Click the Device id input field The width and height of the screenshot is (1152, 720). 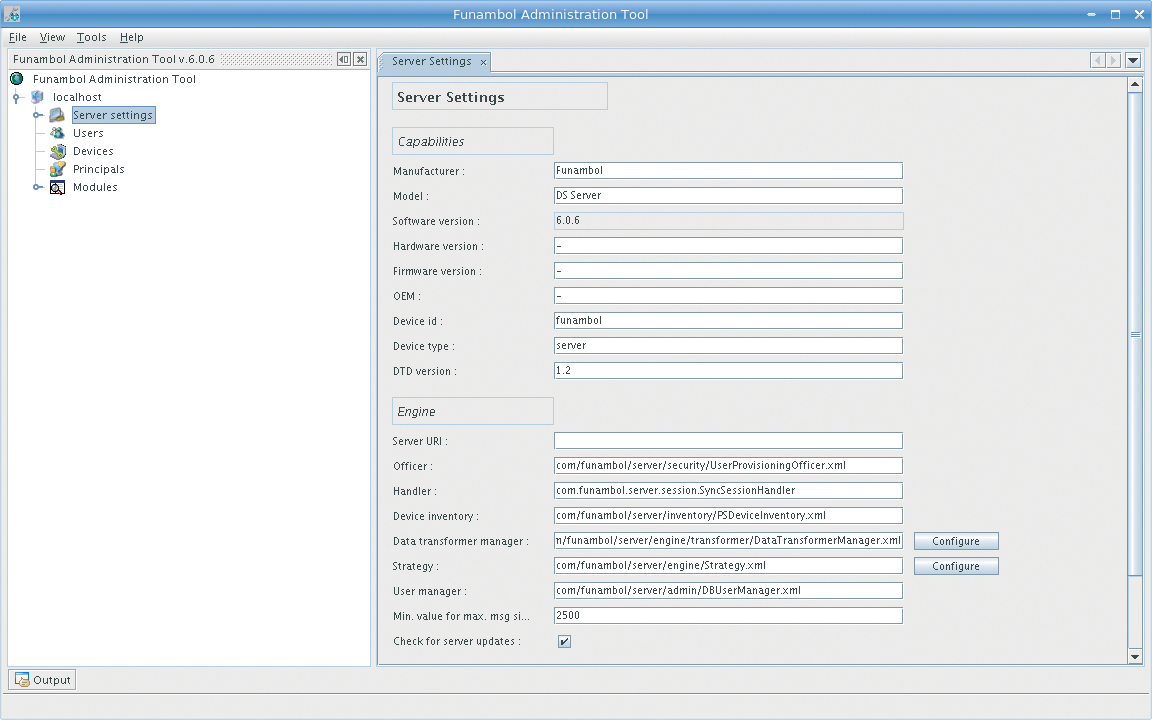point(728,320)
